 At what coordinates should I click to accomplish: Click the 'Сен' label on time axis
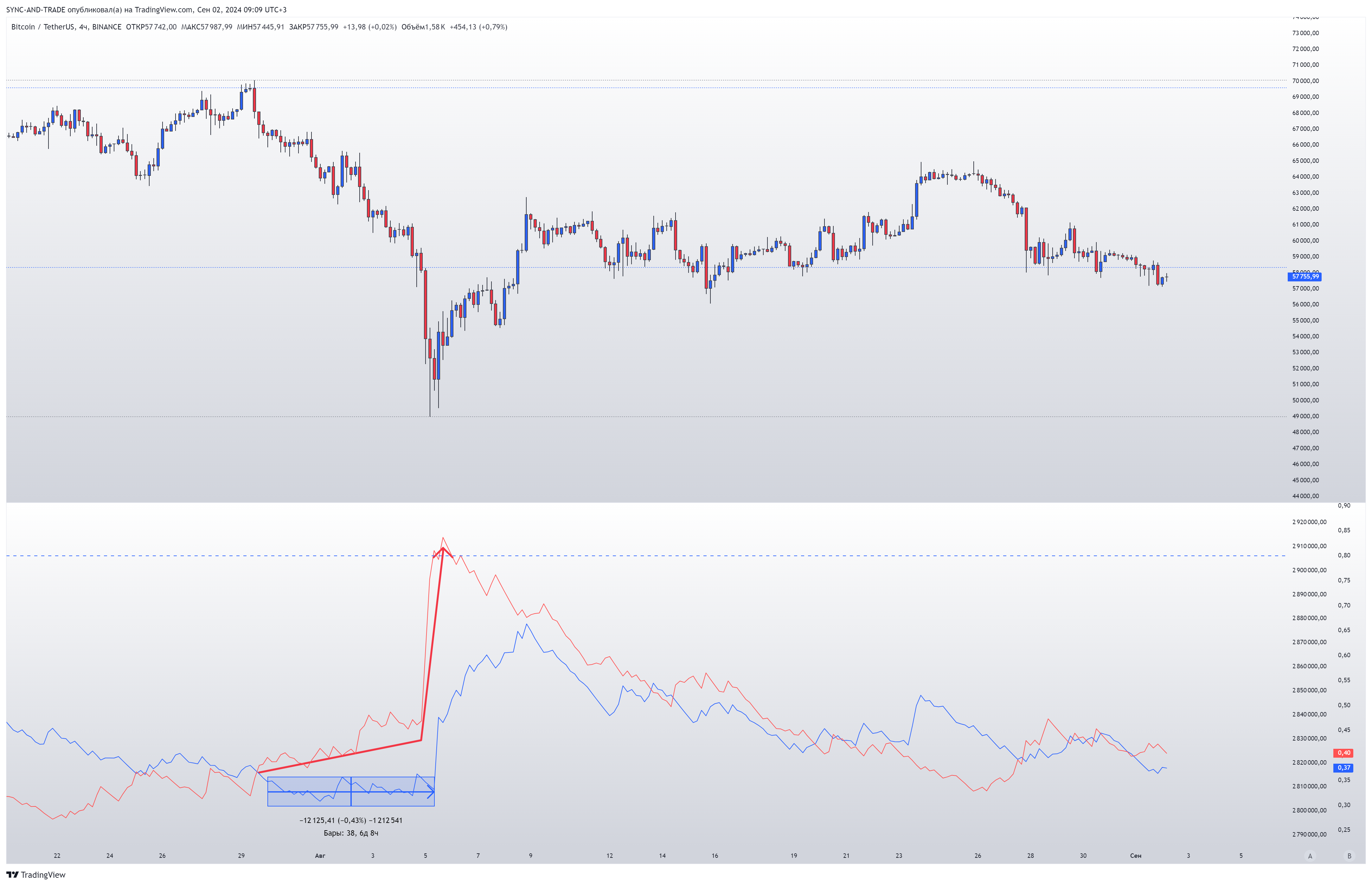tap(1136, 856)
